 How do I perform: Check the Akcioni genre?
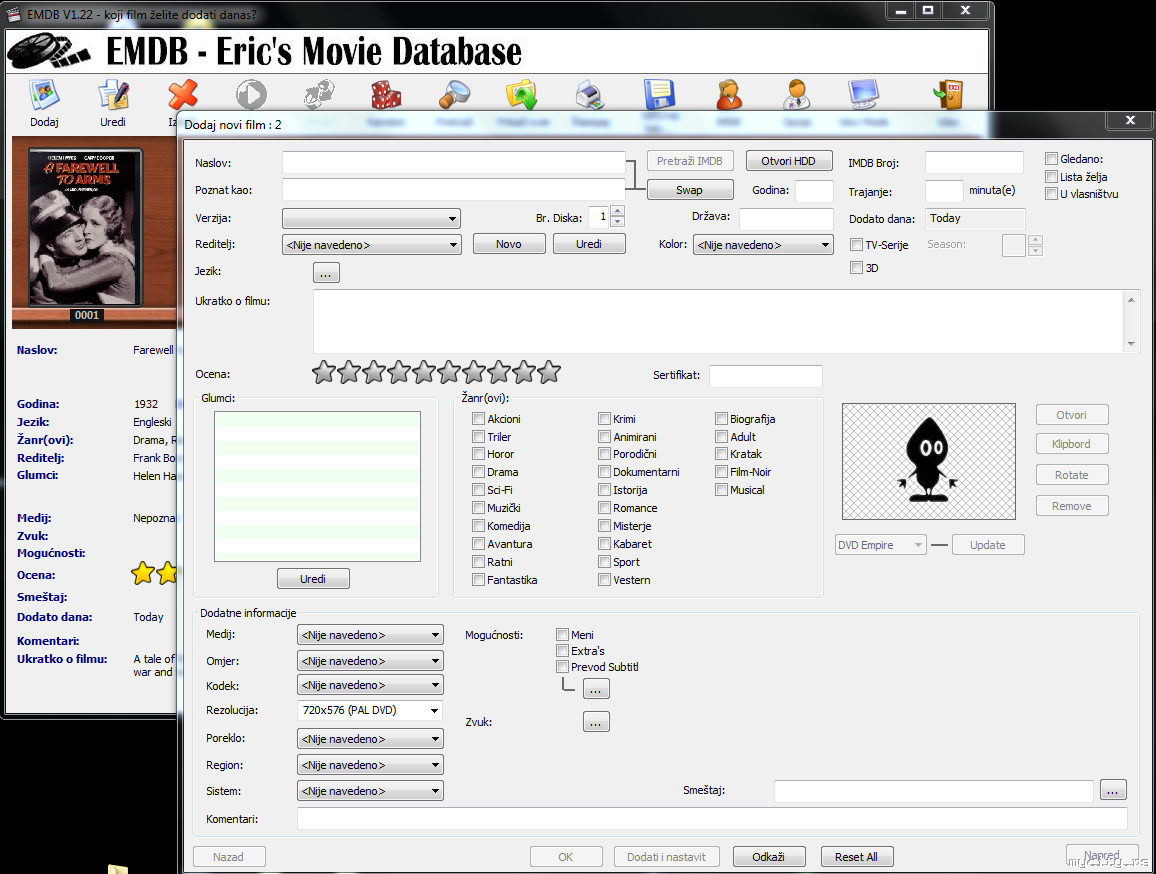(x=478, y=418)
